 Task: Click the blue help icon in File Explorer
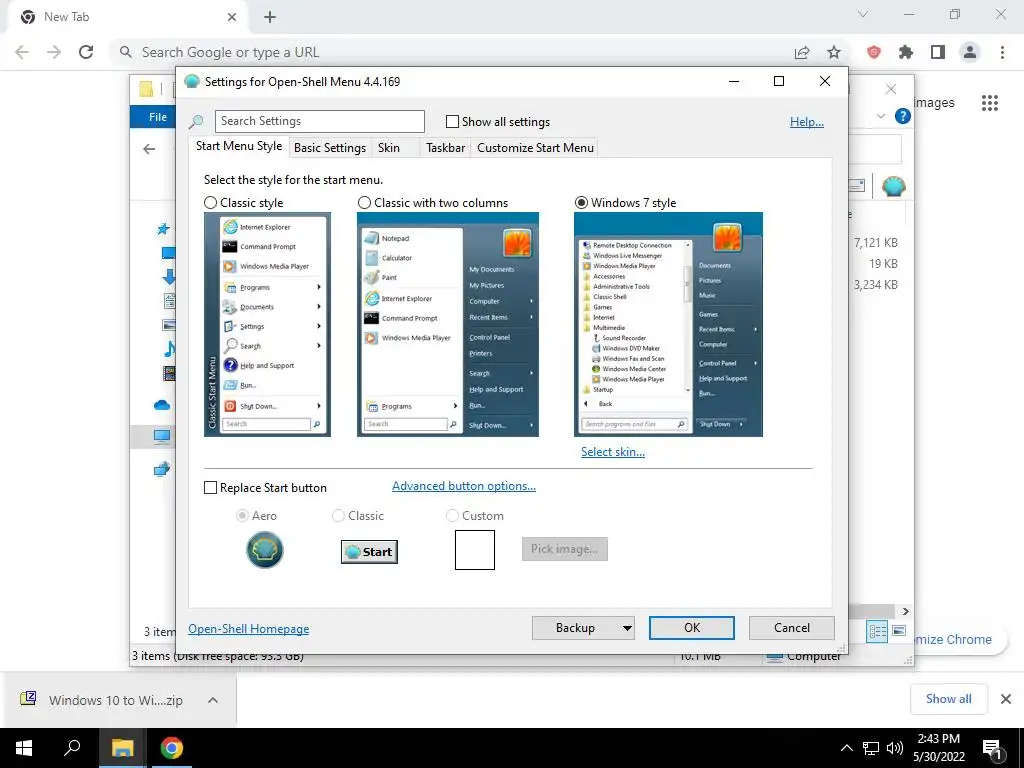(903, 116)
